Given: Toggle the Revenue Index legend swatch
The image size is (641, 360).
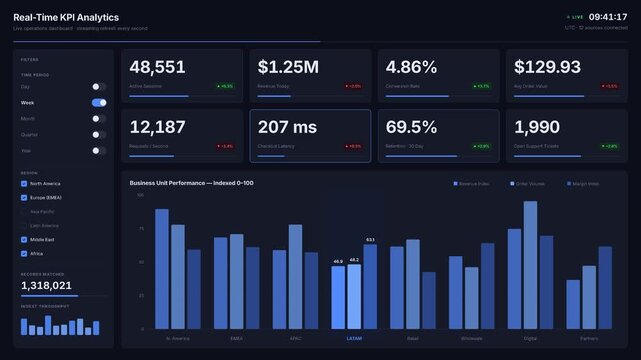Looking at the screenshot, I should click(455, 184).
